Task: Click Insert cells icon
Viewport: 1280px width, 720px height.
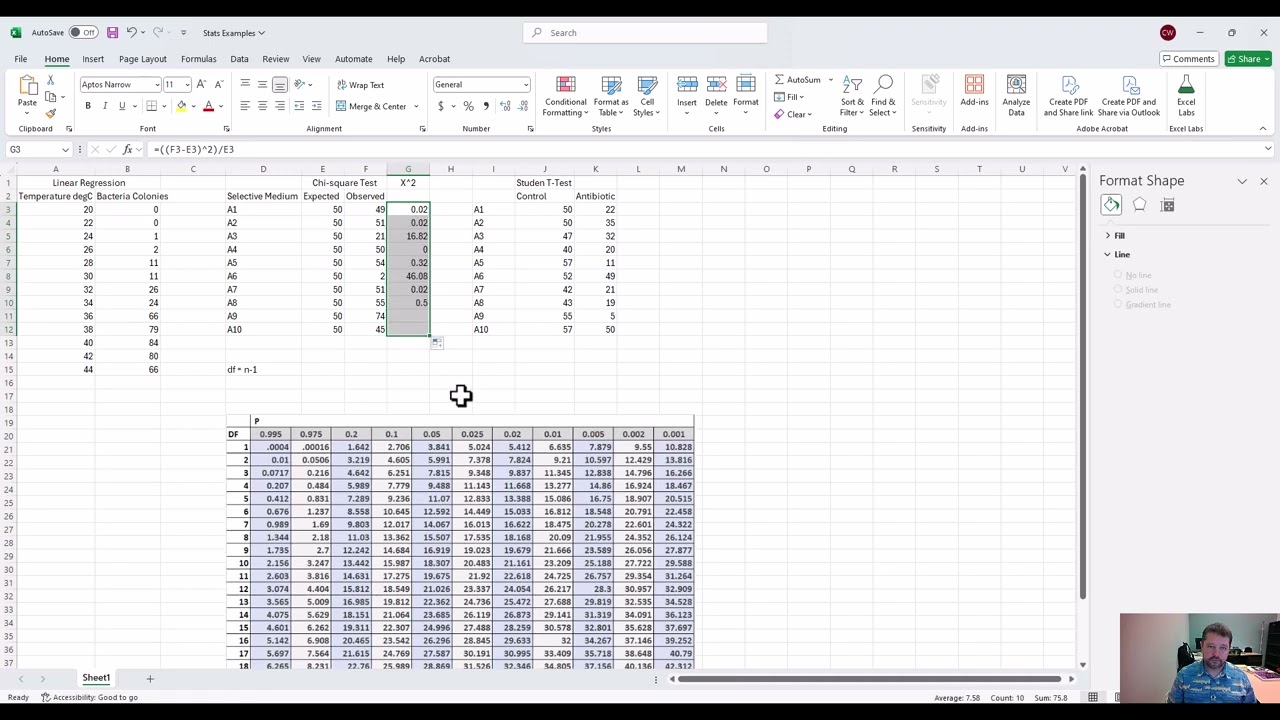Action: click(687, 85)
